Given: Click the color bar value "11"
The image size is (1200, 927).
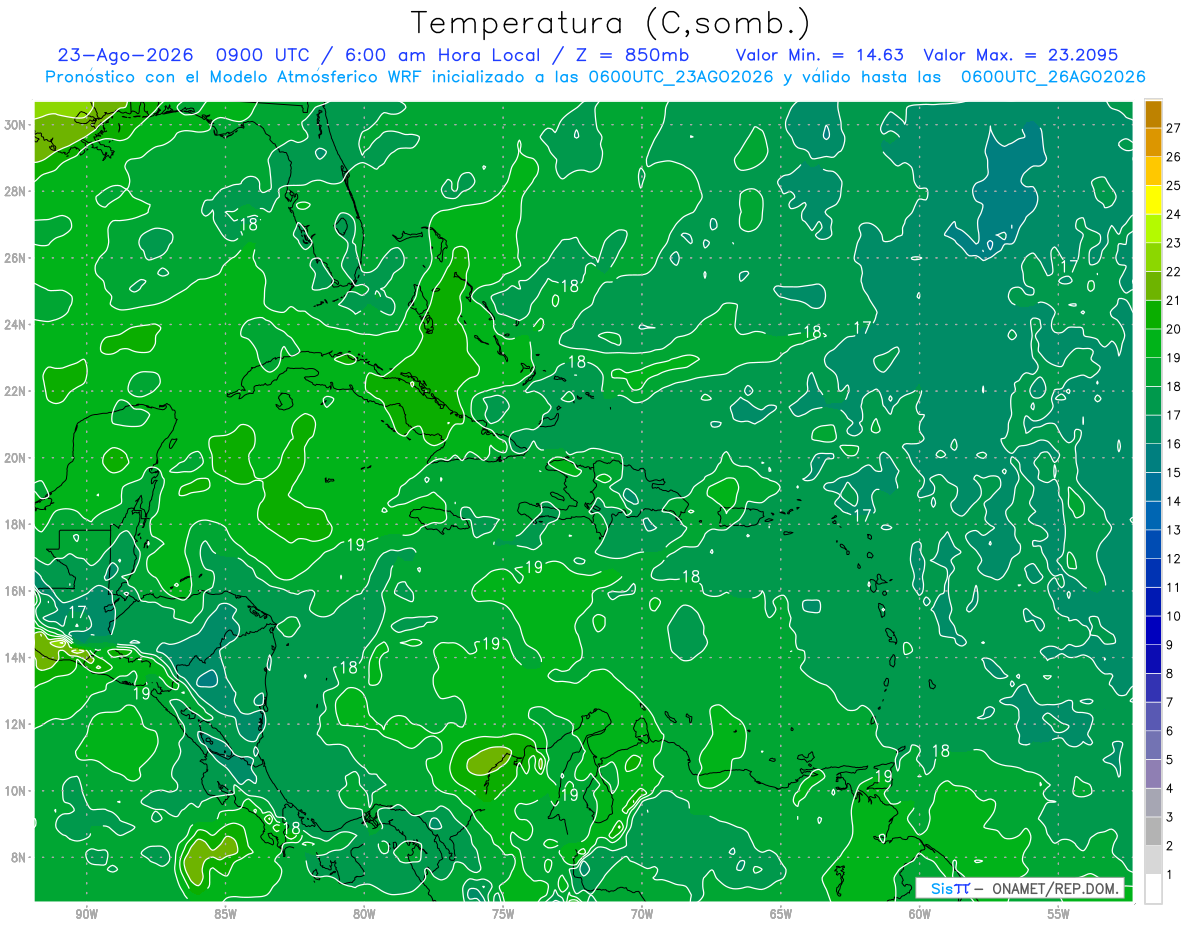Looking at the screenshot, I should 1173,588.
